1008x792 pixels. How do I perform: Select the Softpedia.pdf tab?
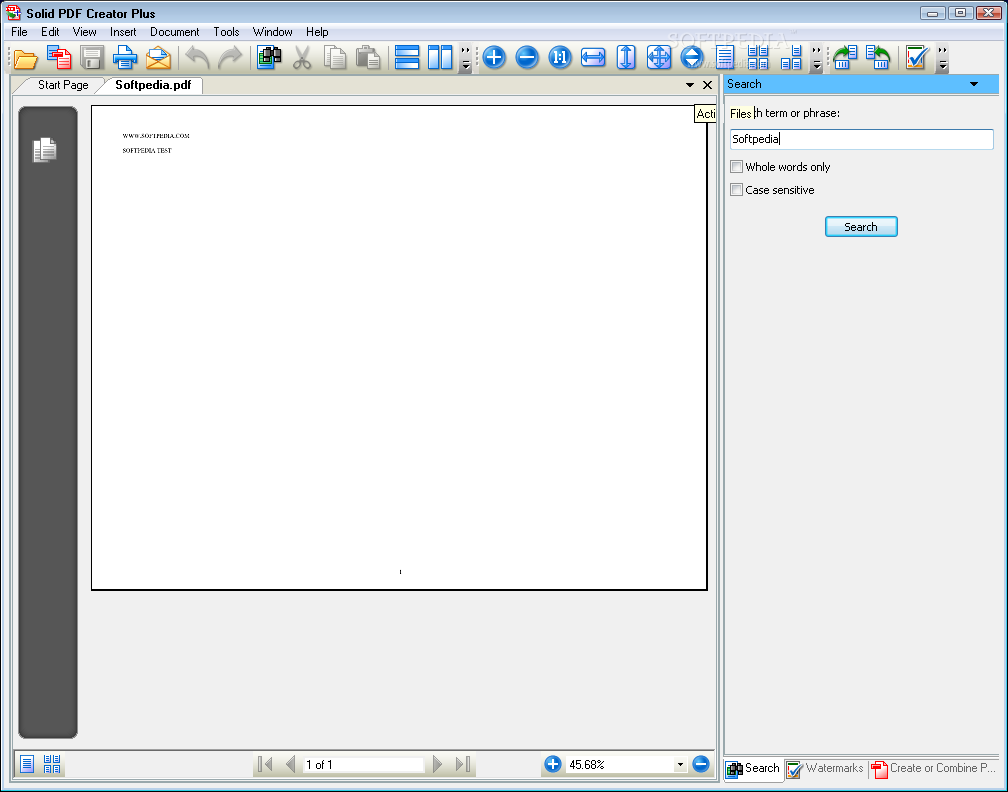point(153,85)
